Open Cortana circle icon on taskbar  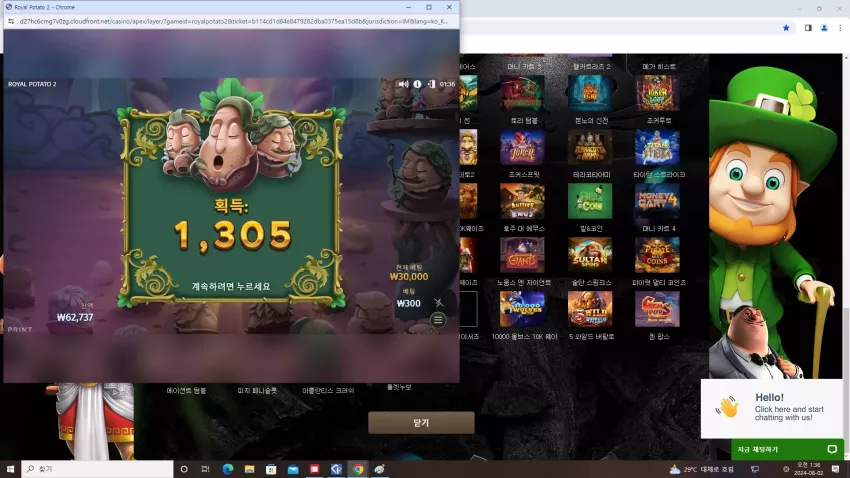pos(184,469)
